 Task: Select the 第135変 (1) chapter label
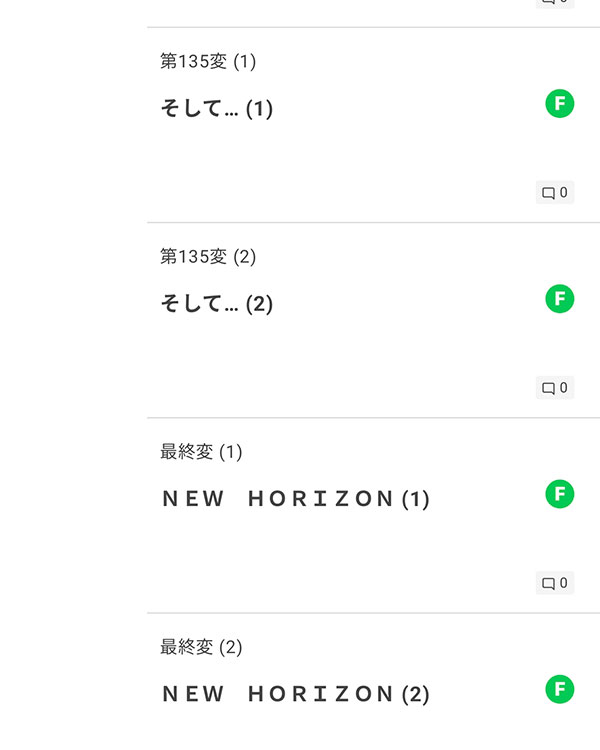point(208,62)
